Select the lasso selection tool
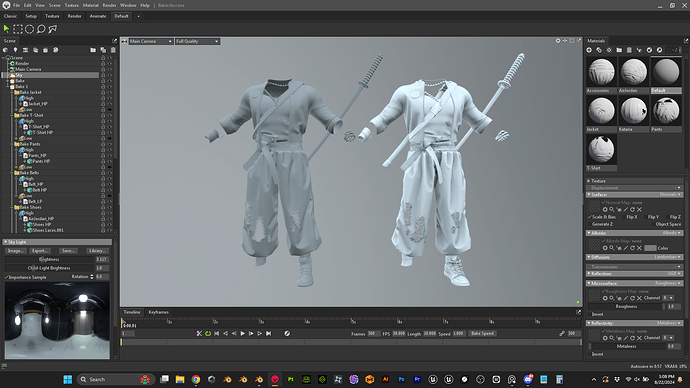 (x=41, y=29)
